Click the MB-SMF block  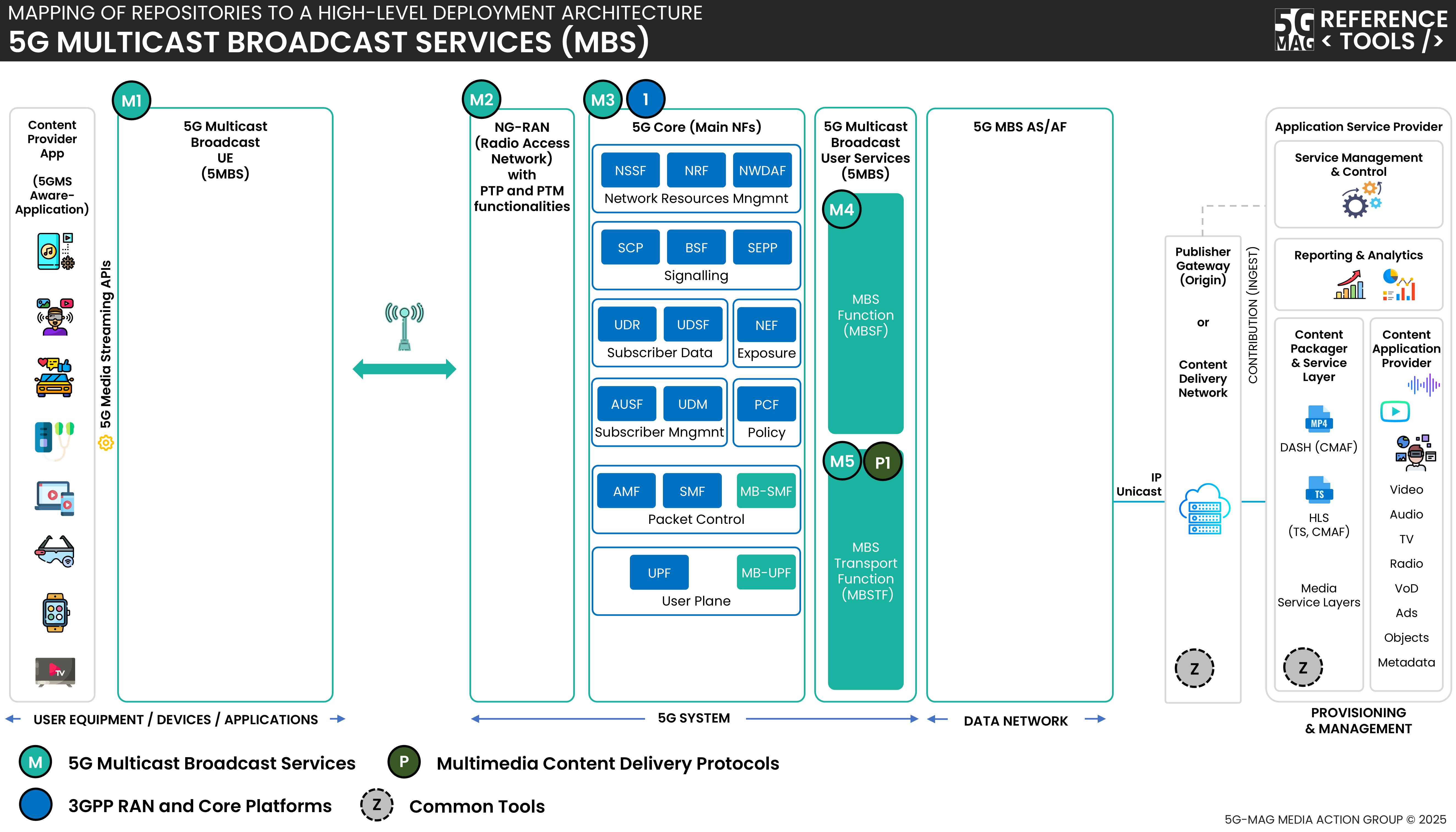pos(766,491)
